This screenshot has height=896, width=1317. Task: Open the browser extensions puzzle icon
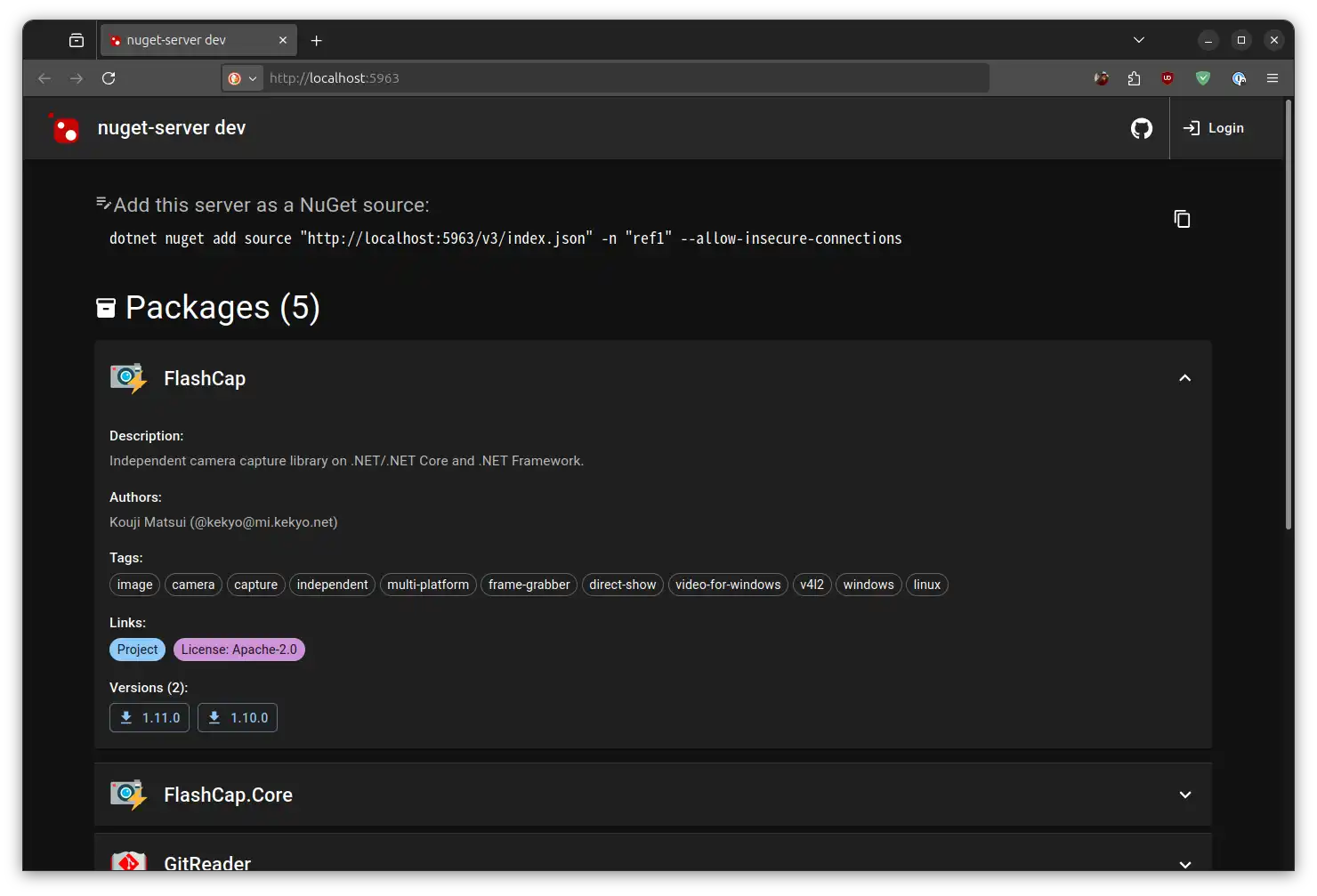1134,78
